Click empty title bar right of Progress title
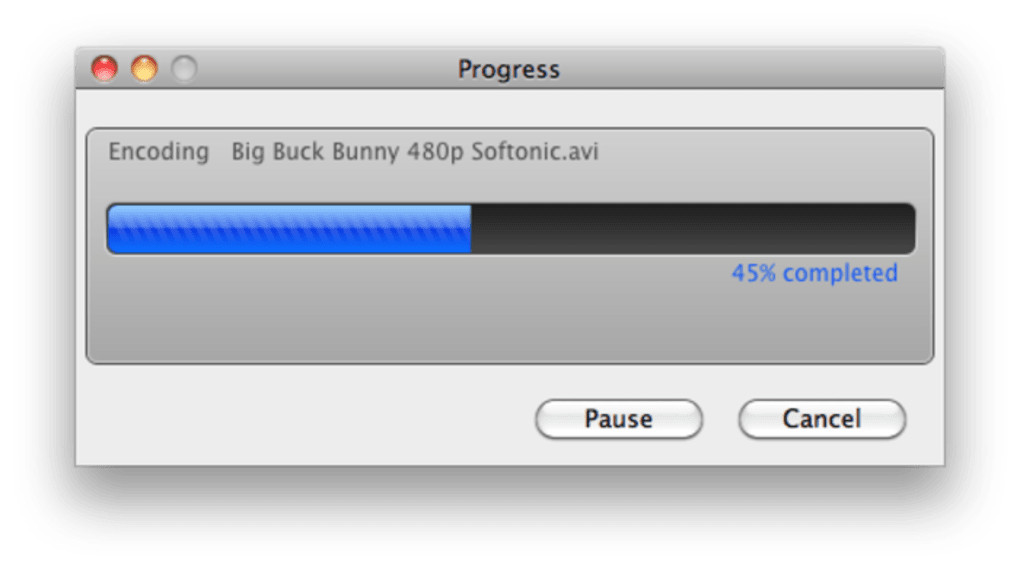Screen dimensions: 1020x570 click(x=750, y=70)
